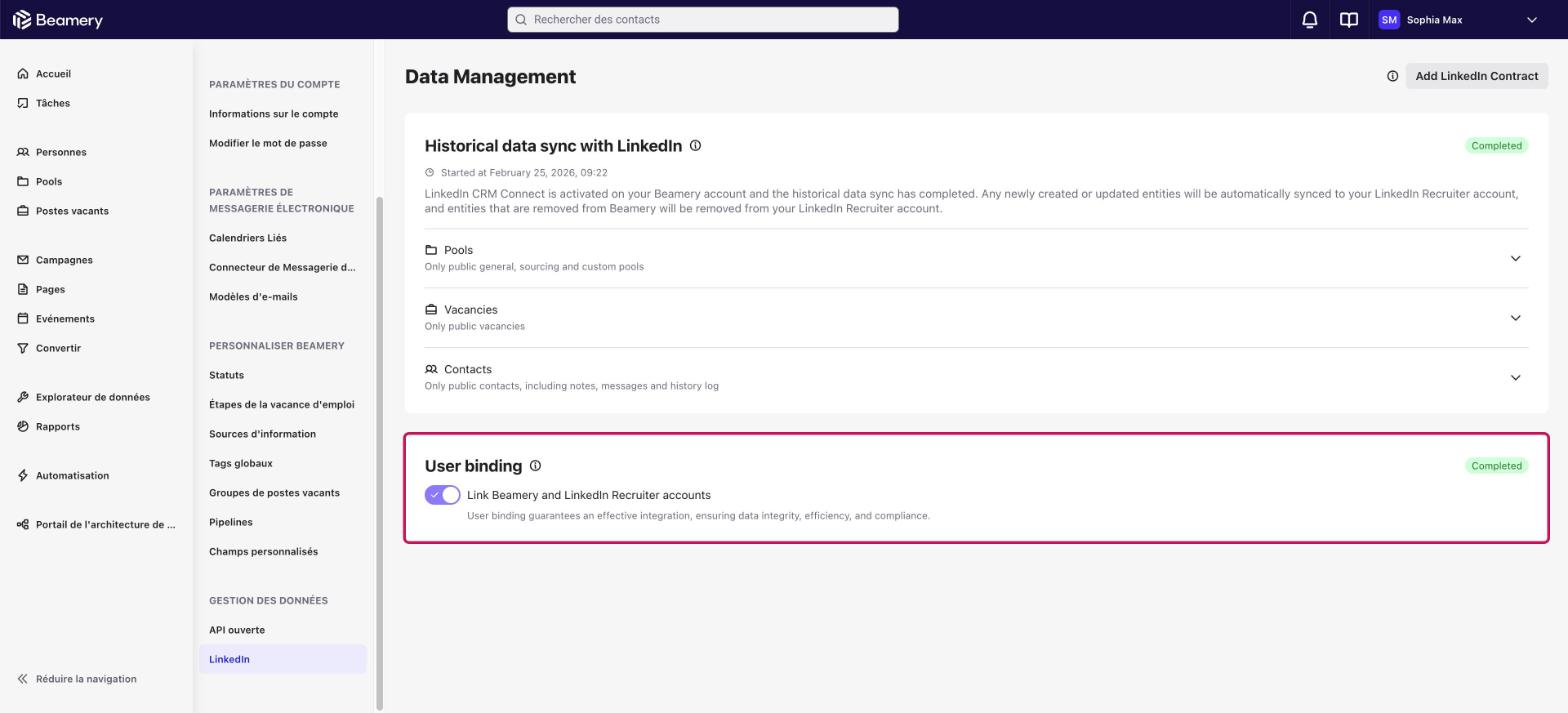Screen dimensions: 1568x713
Task: Expand the Pools sync section
Action: [x=1515, y=258]
